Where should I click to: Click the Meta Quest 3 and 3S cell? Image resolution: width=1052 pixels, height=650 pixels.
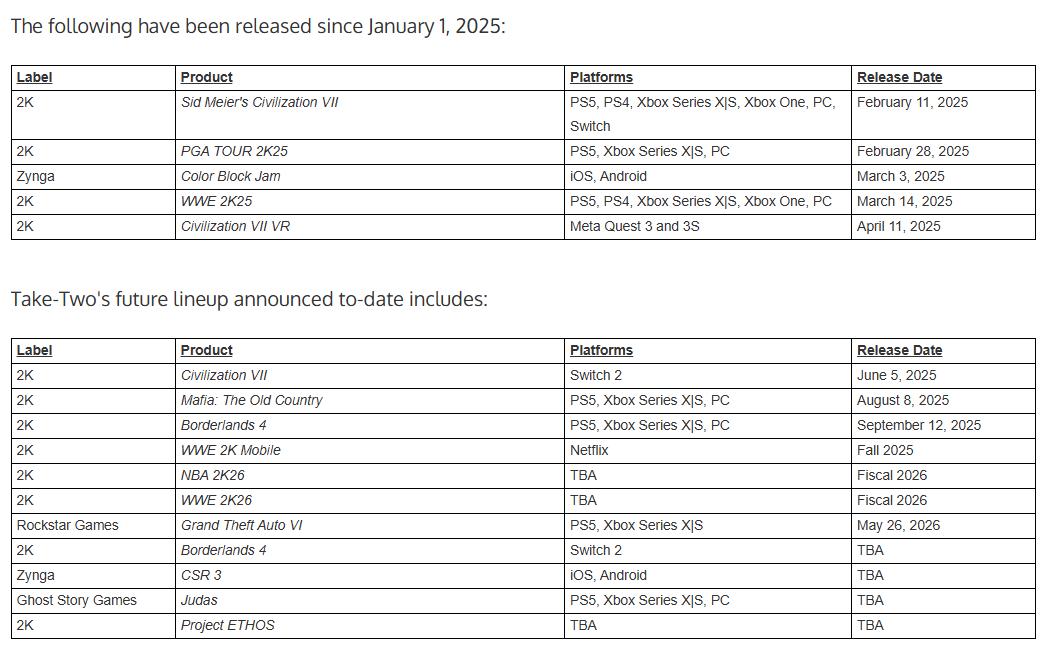click(708, 227)
